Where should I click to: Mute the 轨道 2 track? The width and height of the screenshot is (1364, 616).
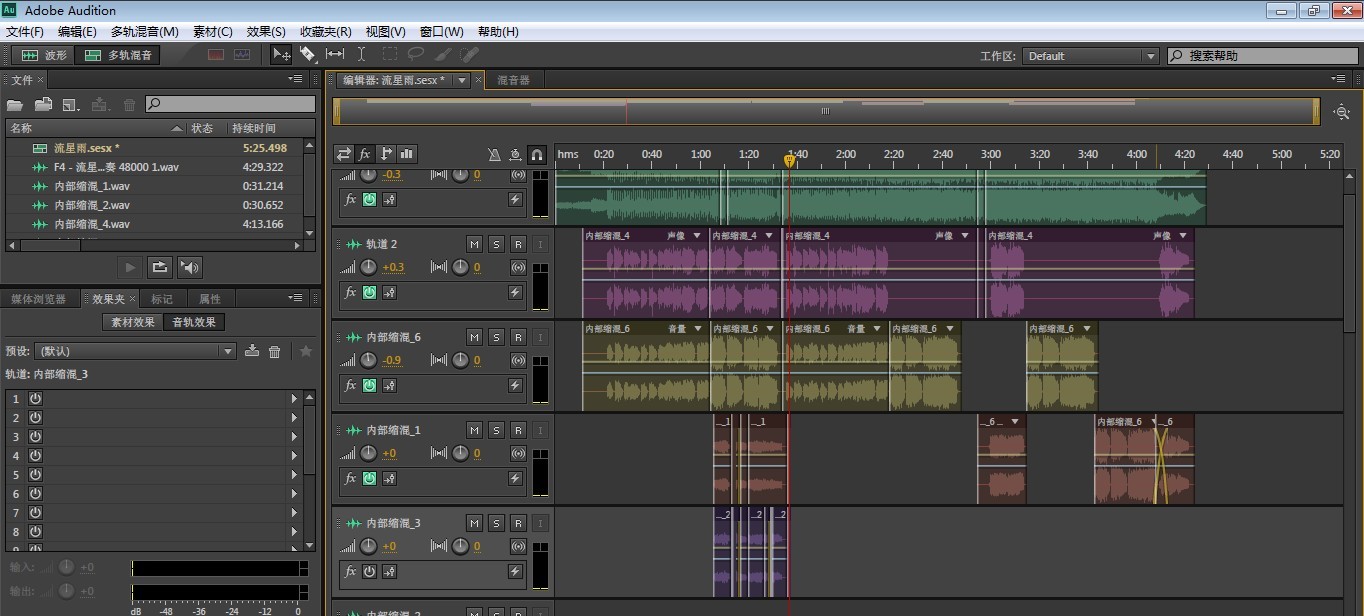[x=474, y=244]
